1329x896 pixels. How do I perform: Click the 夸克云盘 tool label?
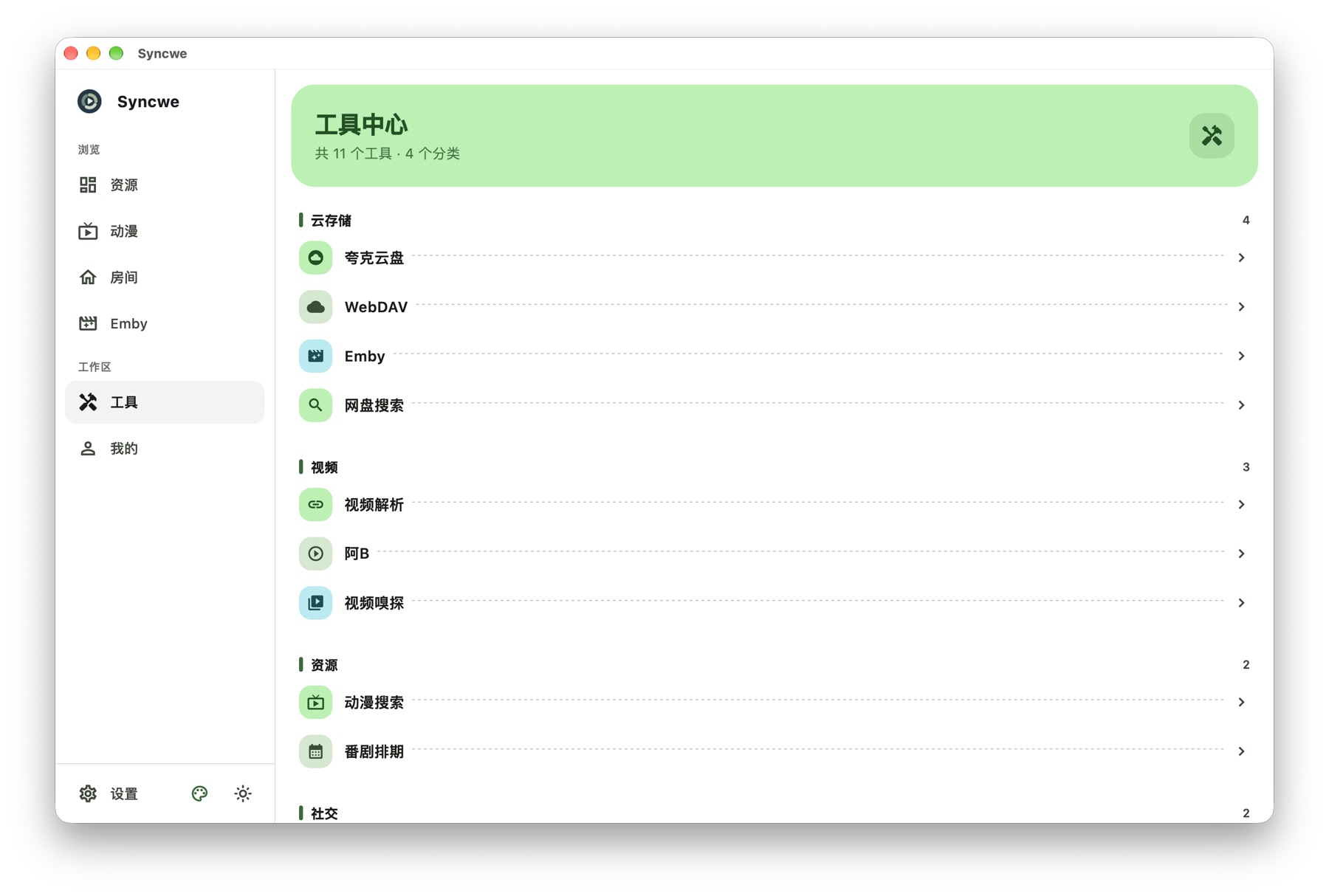click(374, 258)
